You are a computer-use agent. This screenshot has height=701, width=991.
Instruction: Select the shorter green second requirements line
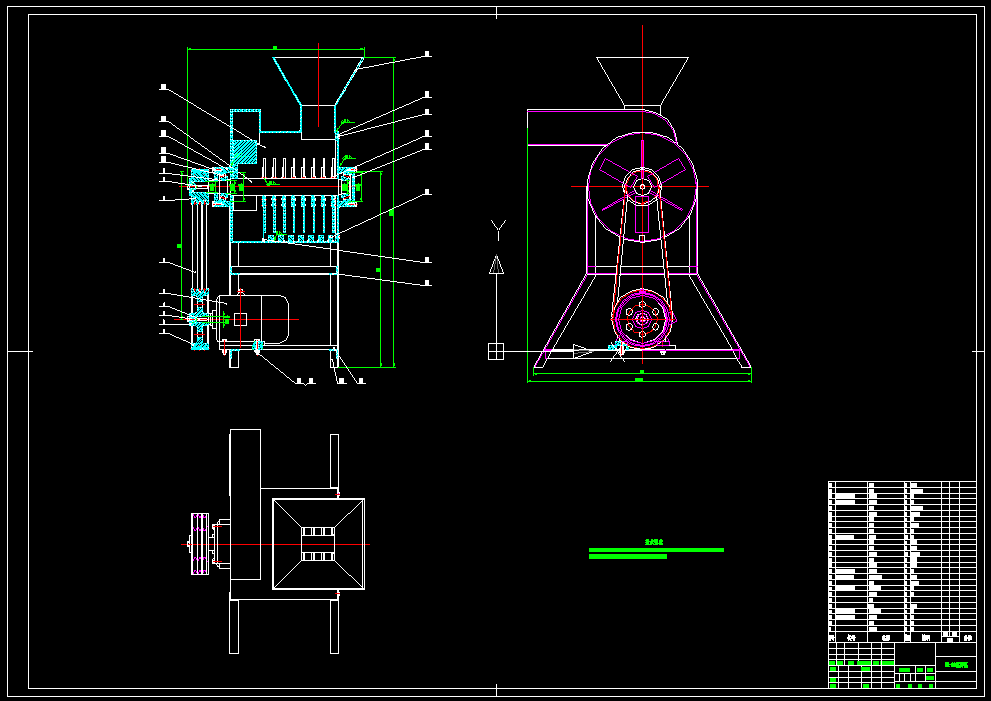pos(628,557)
